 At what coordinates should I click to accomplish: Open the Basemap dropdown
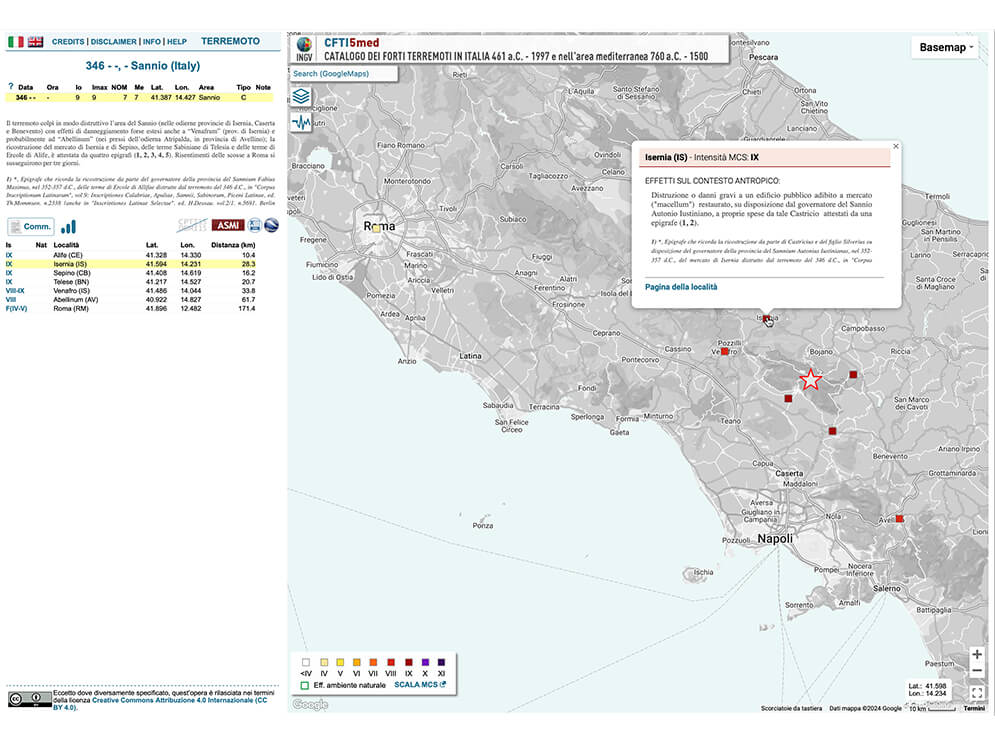click(x=947, y=48)
